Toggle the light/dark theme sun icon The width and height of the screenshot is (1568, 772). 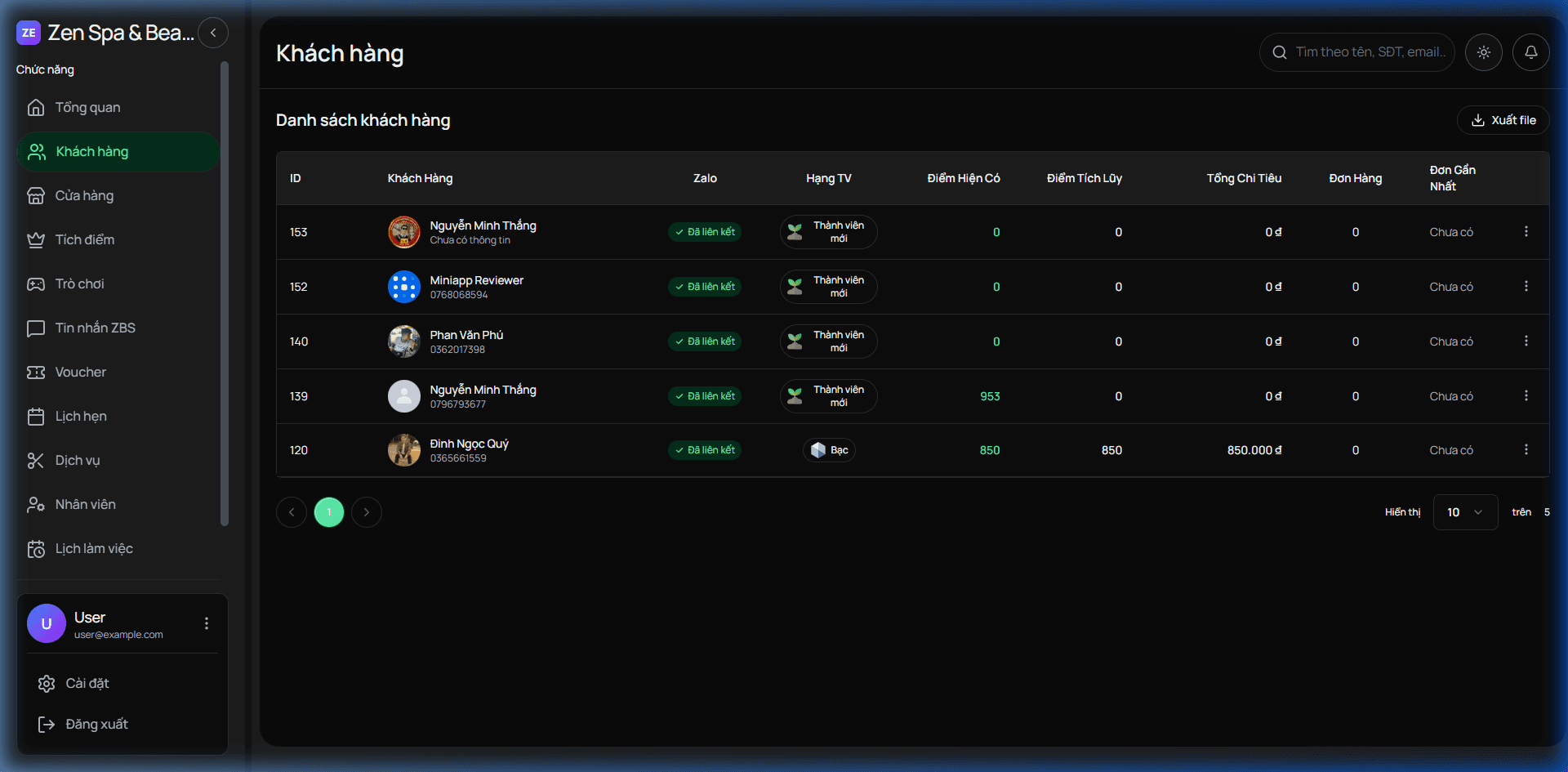[1483, 52]
